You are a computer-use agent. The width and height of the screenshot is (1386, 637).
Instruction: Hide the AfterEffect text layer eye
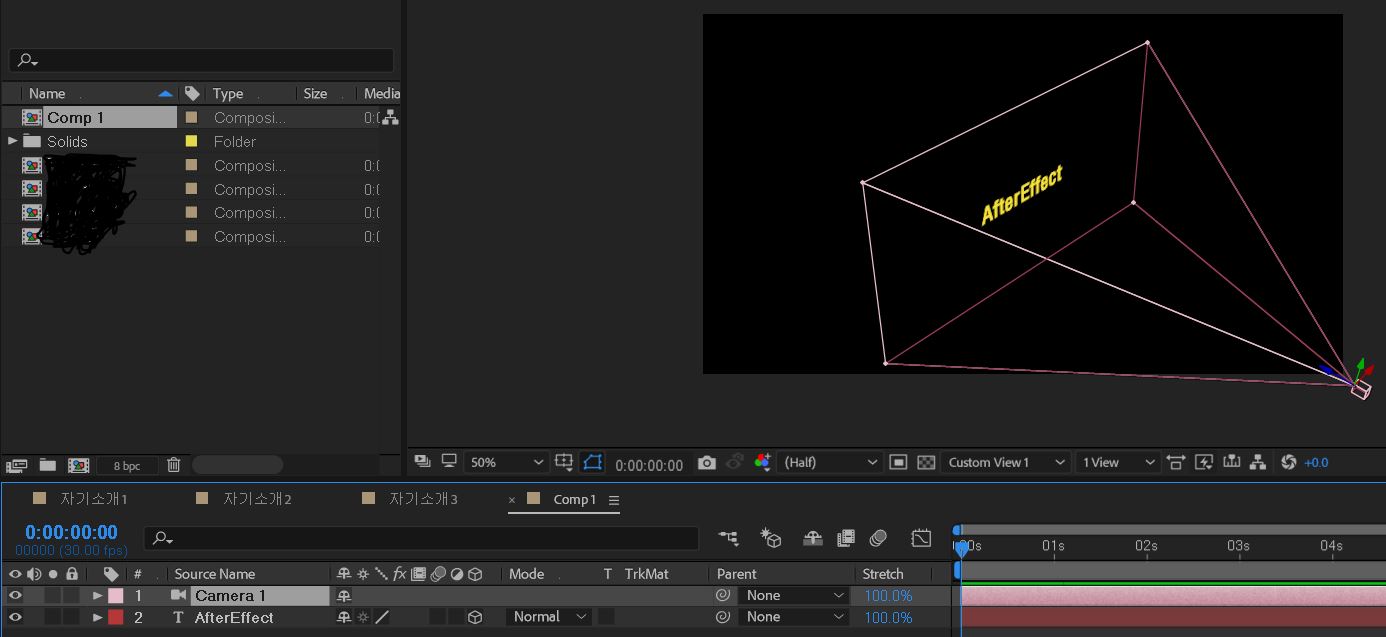15,617
